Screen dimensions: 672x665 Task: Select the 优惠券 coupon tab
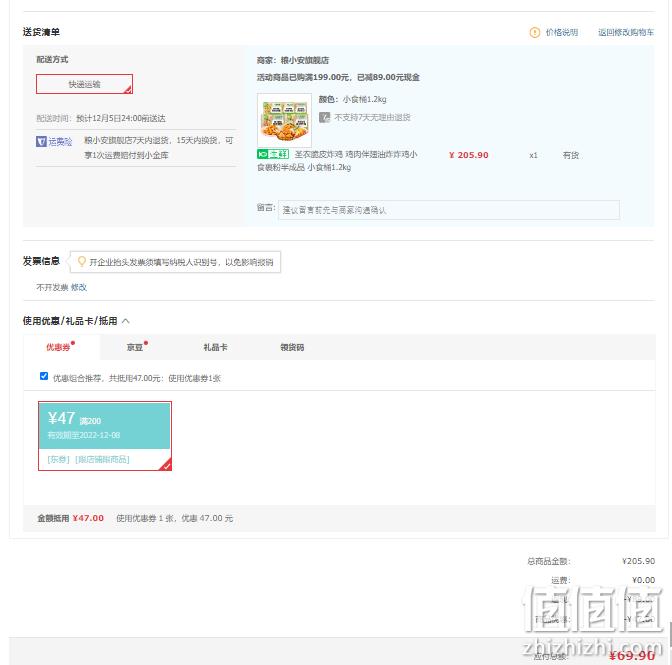click(x=58, y=347)
